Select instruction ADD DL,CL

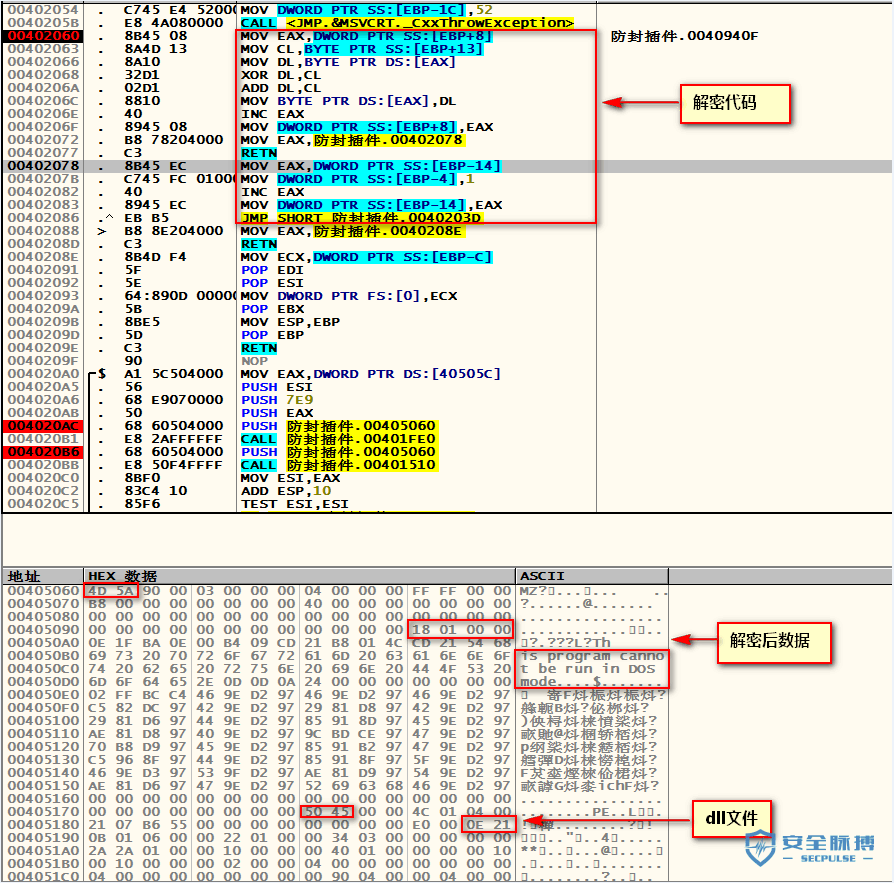[281, 88]
